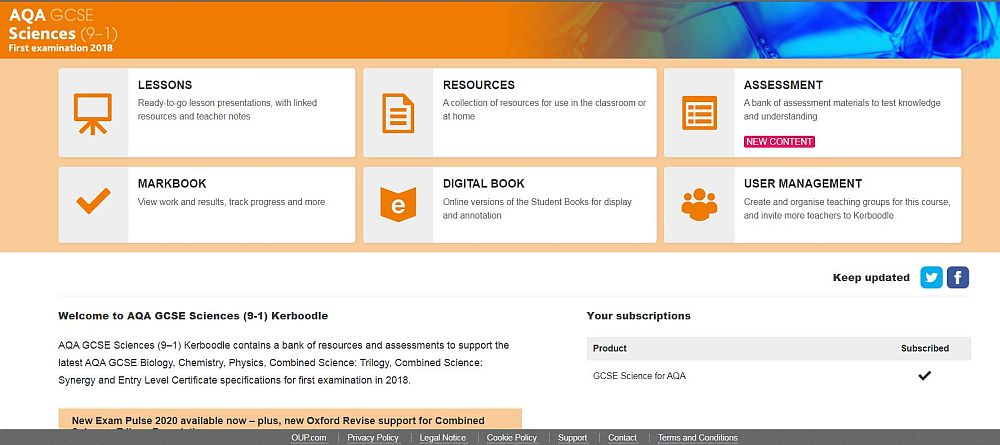
Task: Open the RESOURCES tile heading
Action: pos(479,85)
